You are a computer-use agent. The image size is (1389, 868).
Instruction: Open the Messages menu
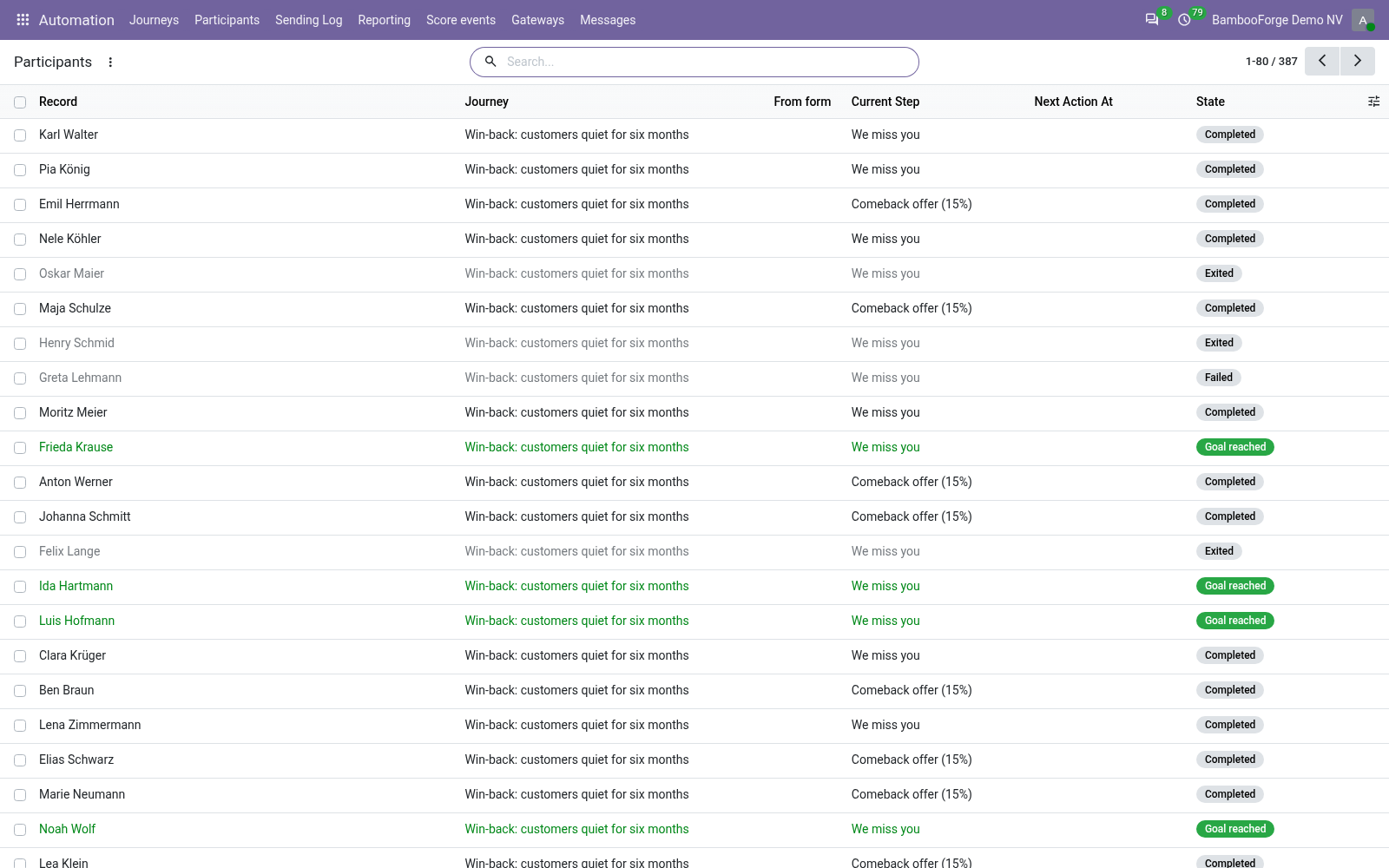[608, 20]
